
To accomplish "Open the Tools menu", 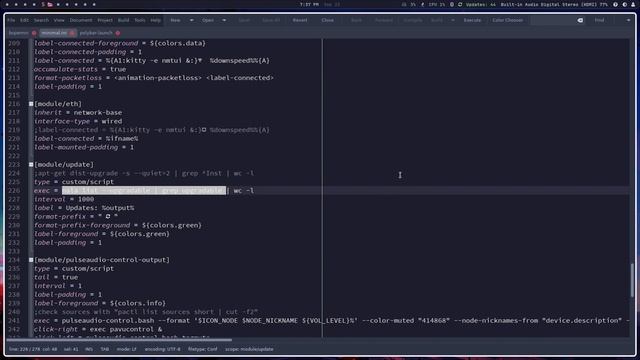I will [x=140, y=20].
